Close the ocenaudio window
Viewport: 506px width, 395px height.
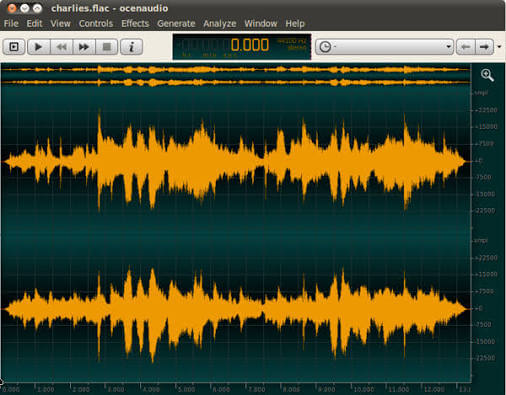12,8
